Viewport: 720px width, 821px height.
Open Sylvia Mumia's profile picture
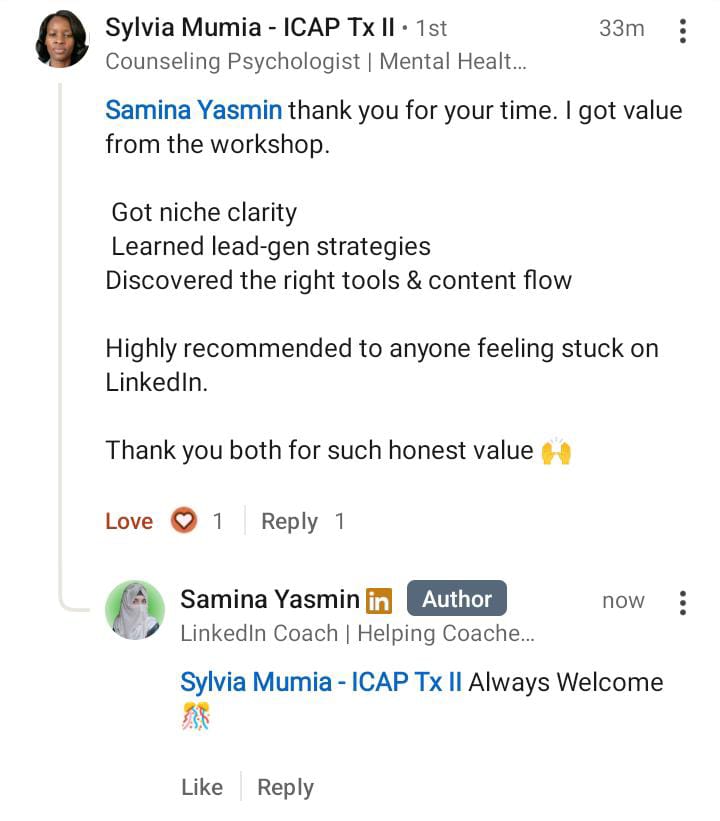pyautogui.click(x=62, y=39)
